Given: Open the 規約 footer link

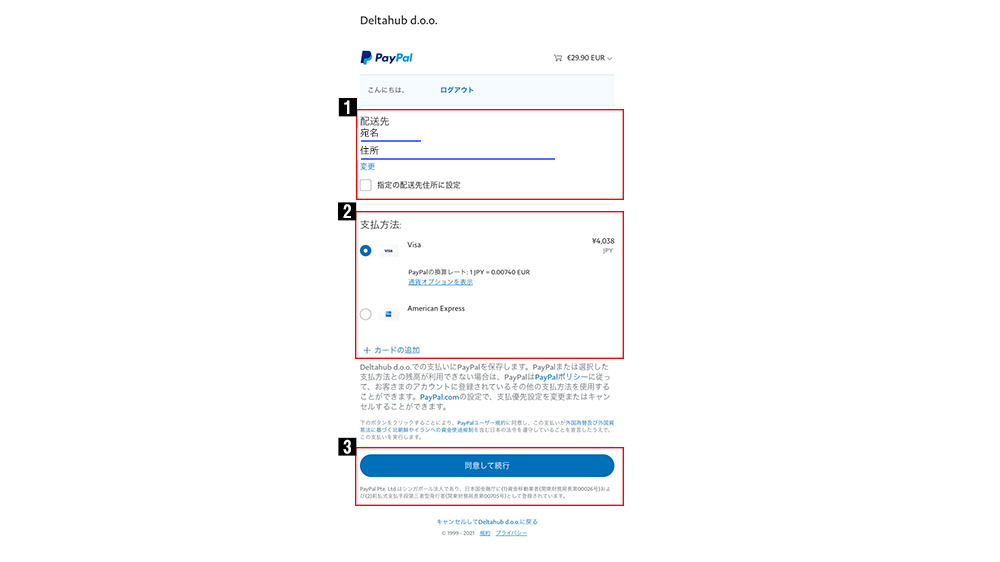Looking at the screenshot, I should 485,533.
